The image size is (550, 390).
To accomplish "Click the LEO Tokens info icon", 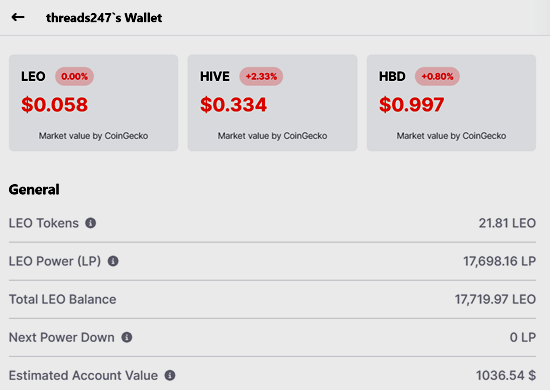I will coord(90,223).
